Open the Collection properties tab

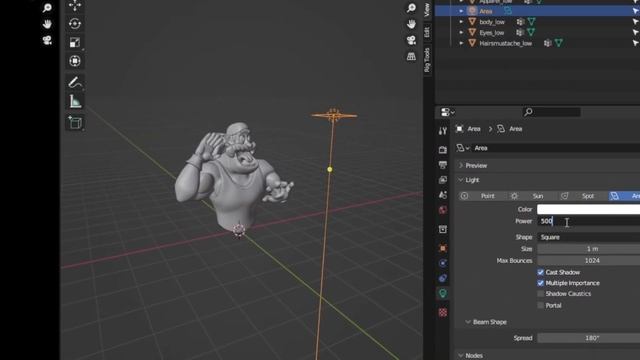(x=443, y=229)
